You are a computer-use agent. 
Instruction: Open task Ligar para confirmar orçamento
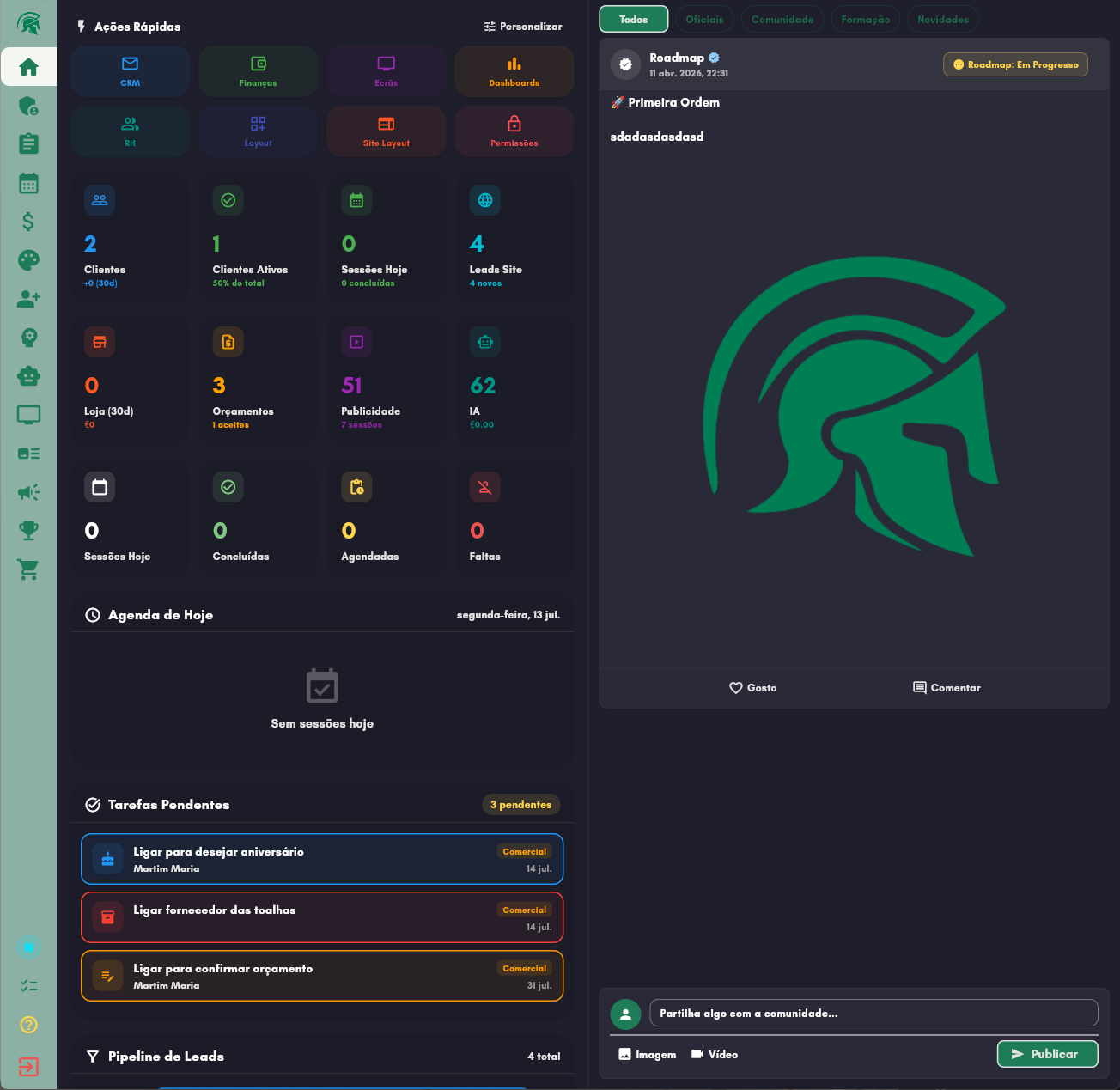point(322,976)
